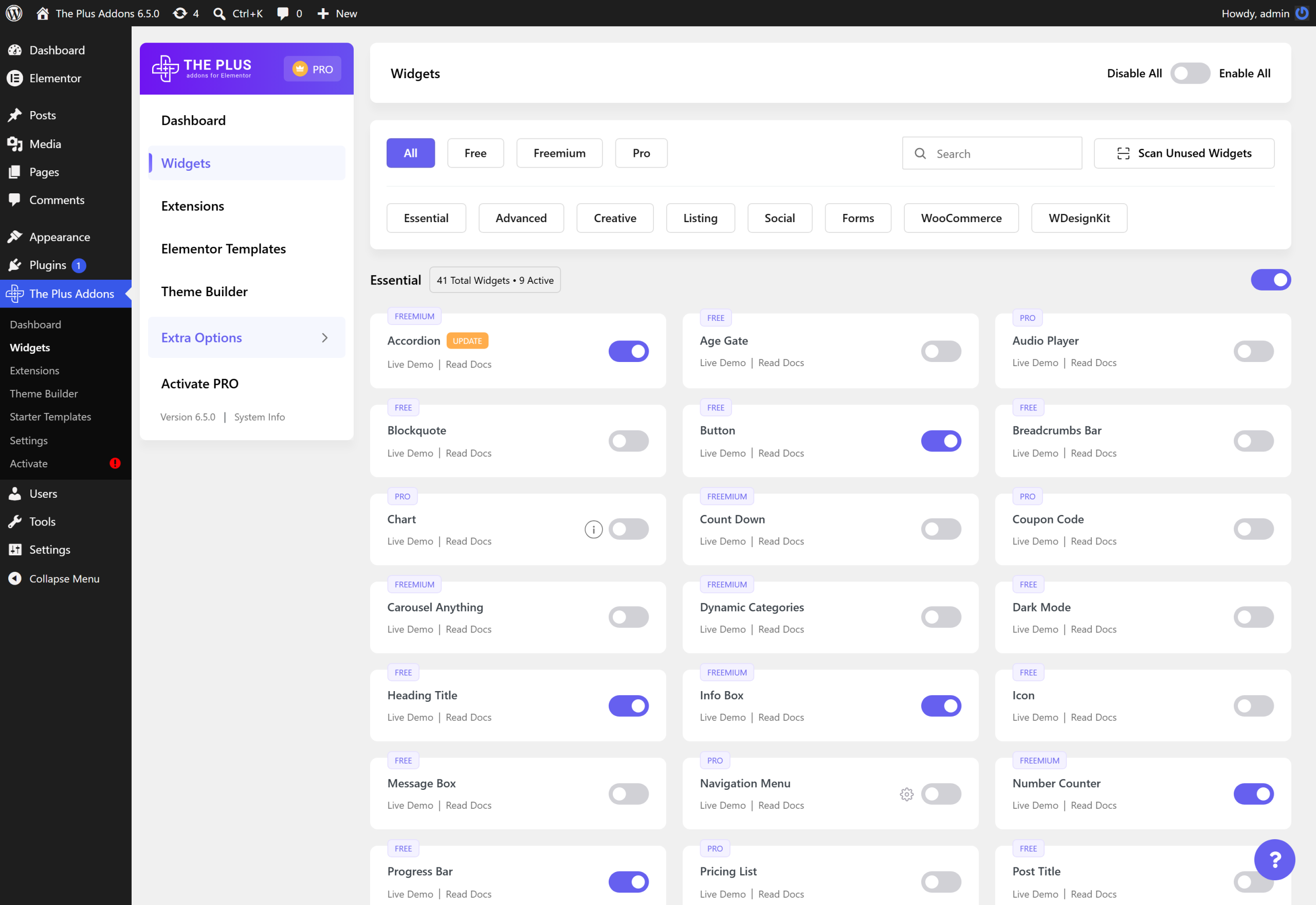Click the site home icon in admin bar
The width and height of the screenshot is (1316, 905).
tap(43, 13)
